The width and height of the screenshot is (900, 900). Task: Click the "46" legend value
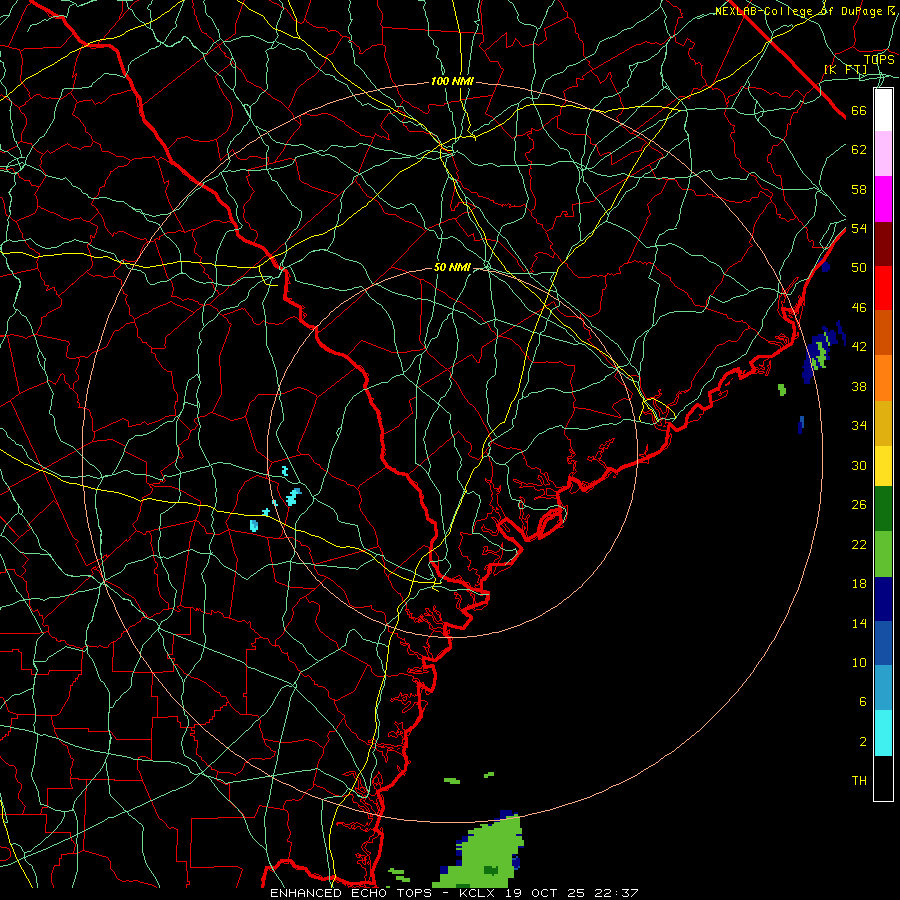click(859, 308)
